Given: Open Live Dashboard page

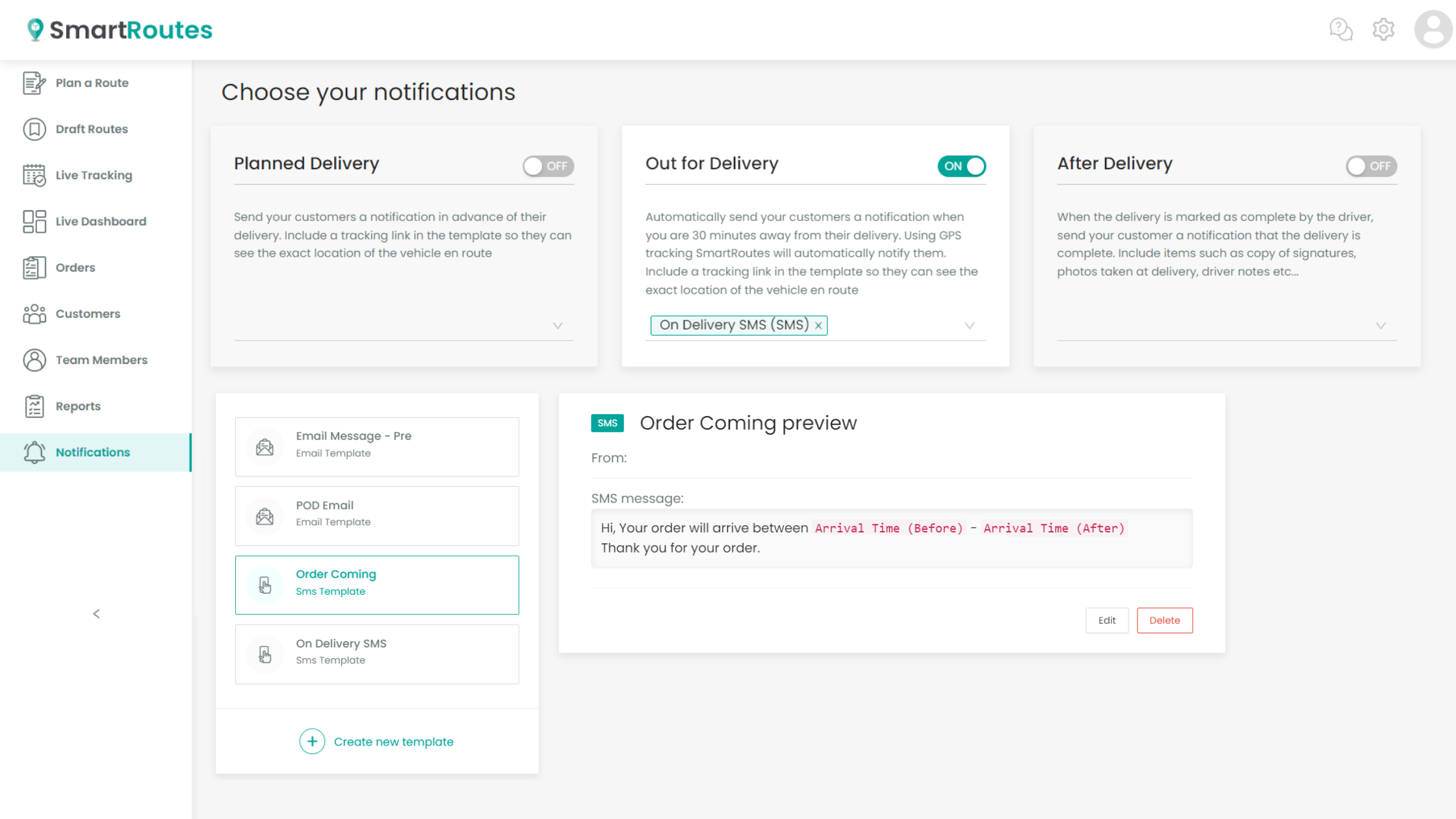Looking at the screenshot, I should pyautogui.click(x=96, y=222).
